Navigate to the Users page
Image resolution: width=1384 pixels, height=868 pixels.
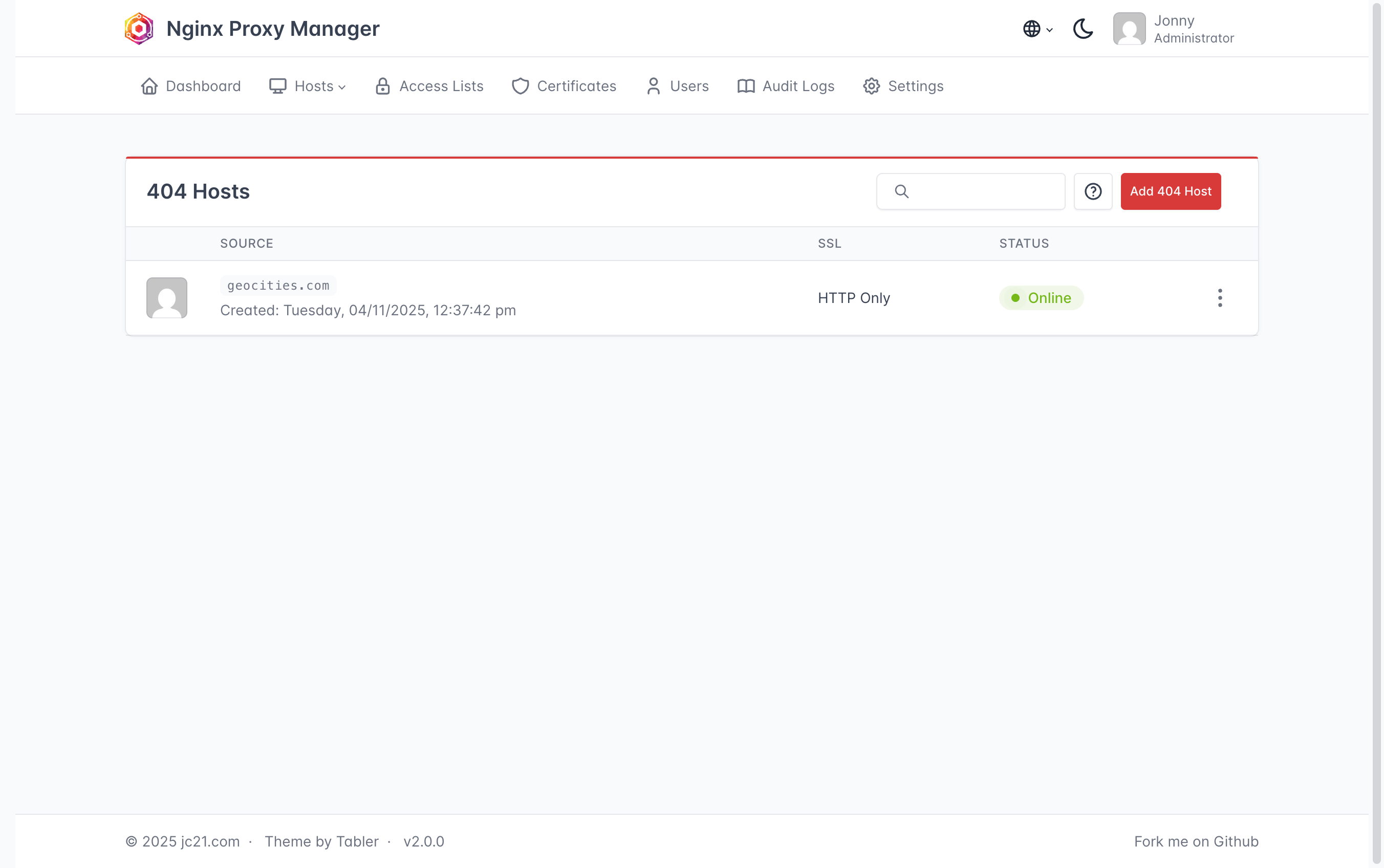click(677, 86)
